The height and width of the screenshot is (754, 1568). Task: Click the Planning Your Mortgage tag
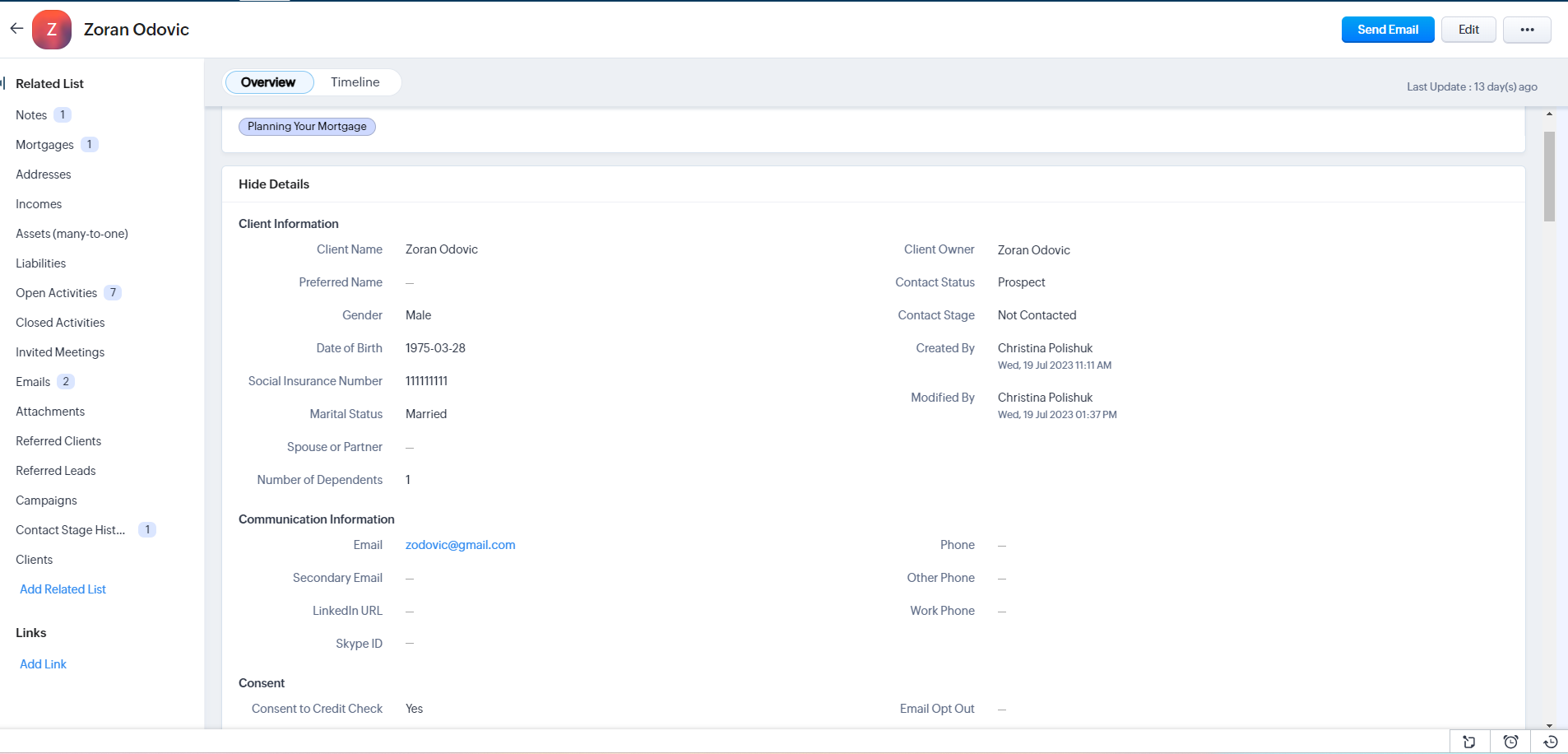click(x=307, y=127)
